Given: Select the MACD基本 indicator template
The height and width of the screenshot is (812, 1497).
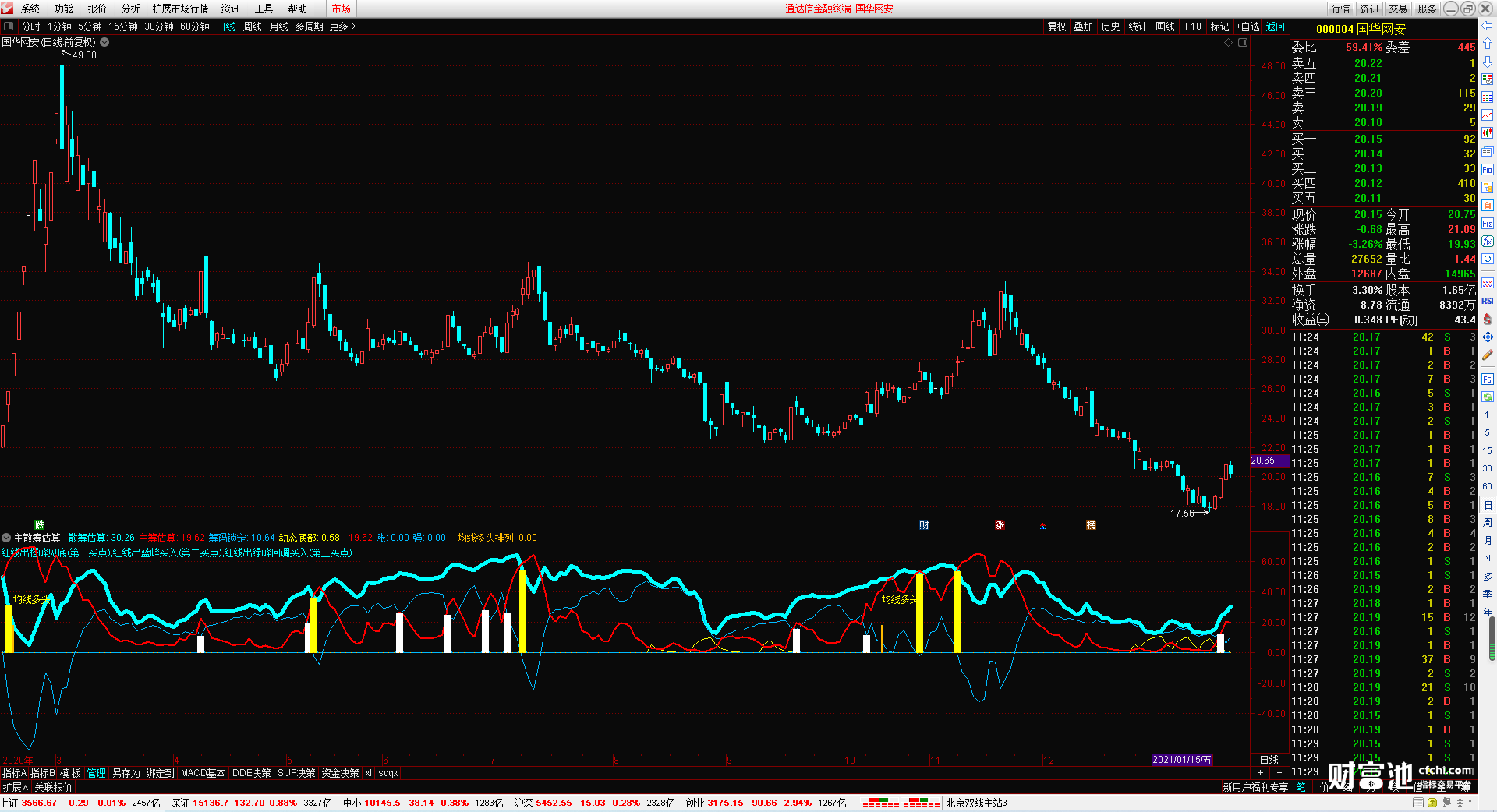Looking at the screenshot, I should point(203,773).
